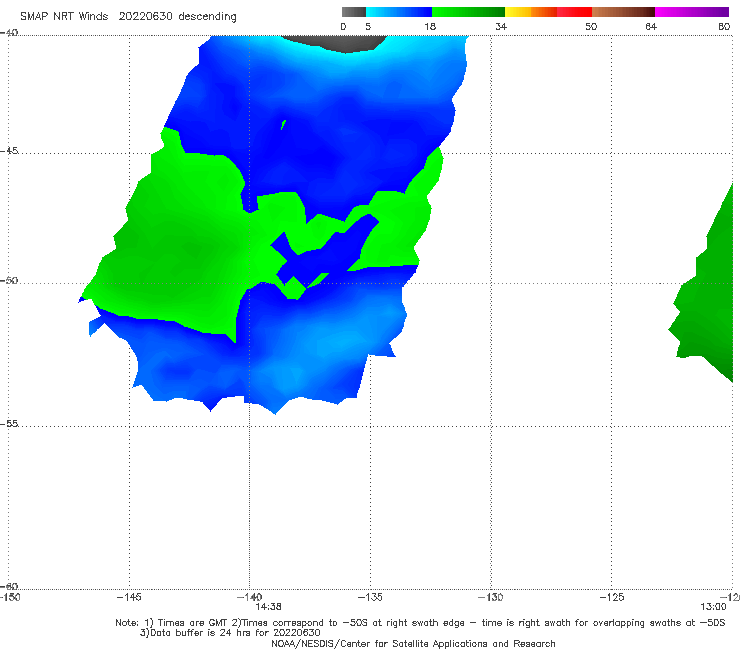This screenshot has width=740, height=650.
Task: Click the longitude label "-125"
Action: click(611, 597)
